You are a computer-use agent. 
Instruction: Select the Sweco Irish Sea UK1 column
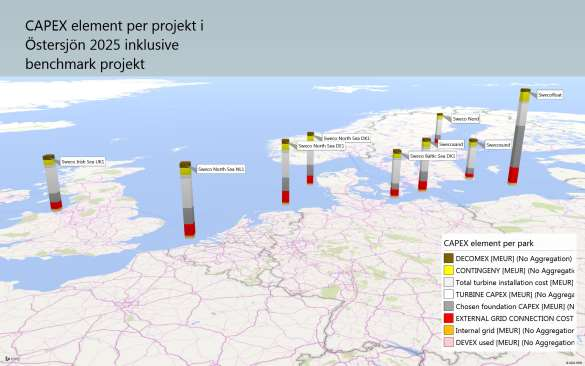(x=52, y=182)
